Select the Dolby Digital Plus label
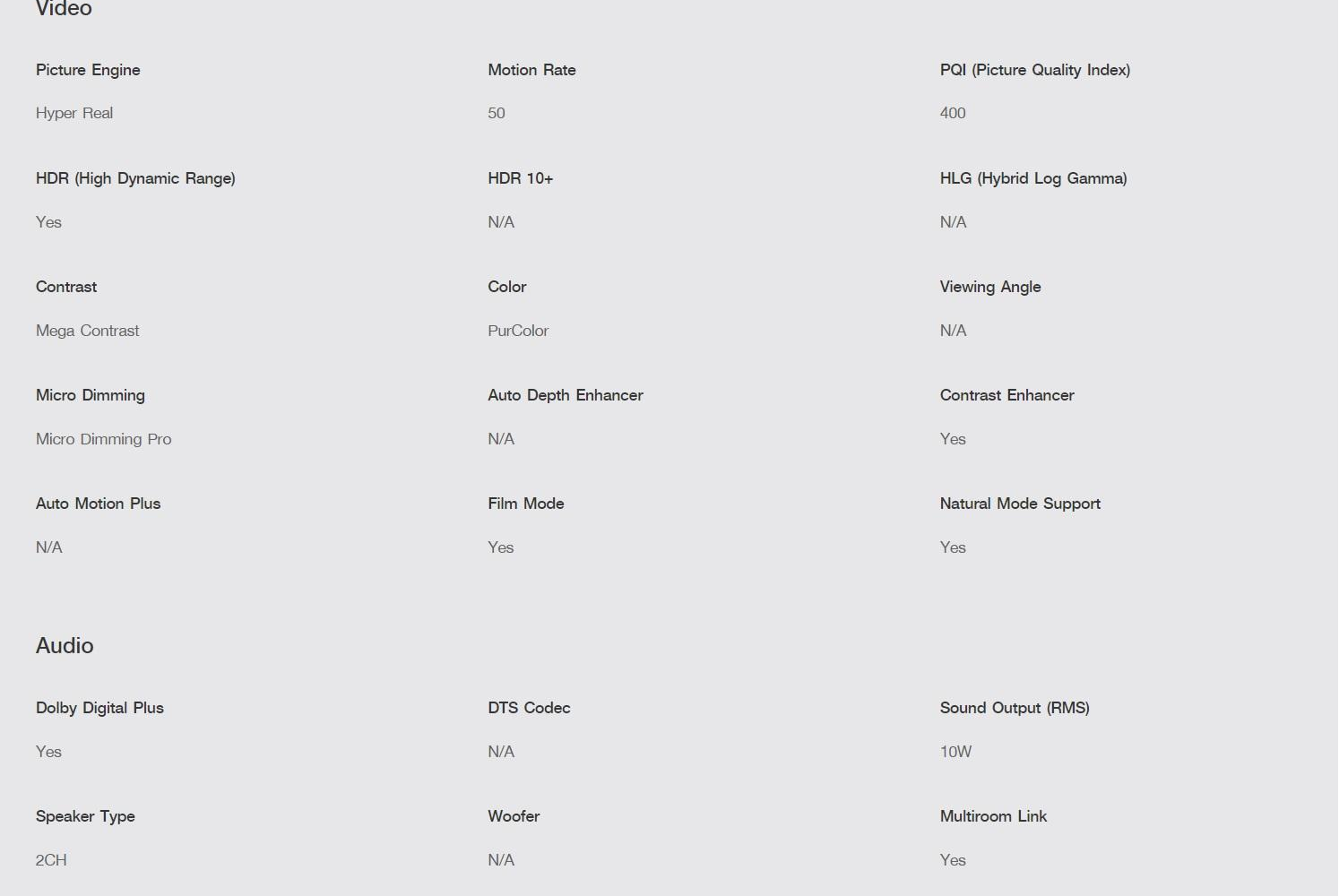Viewport: 1339px width, 896px height. 99,708
